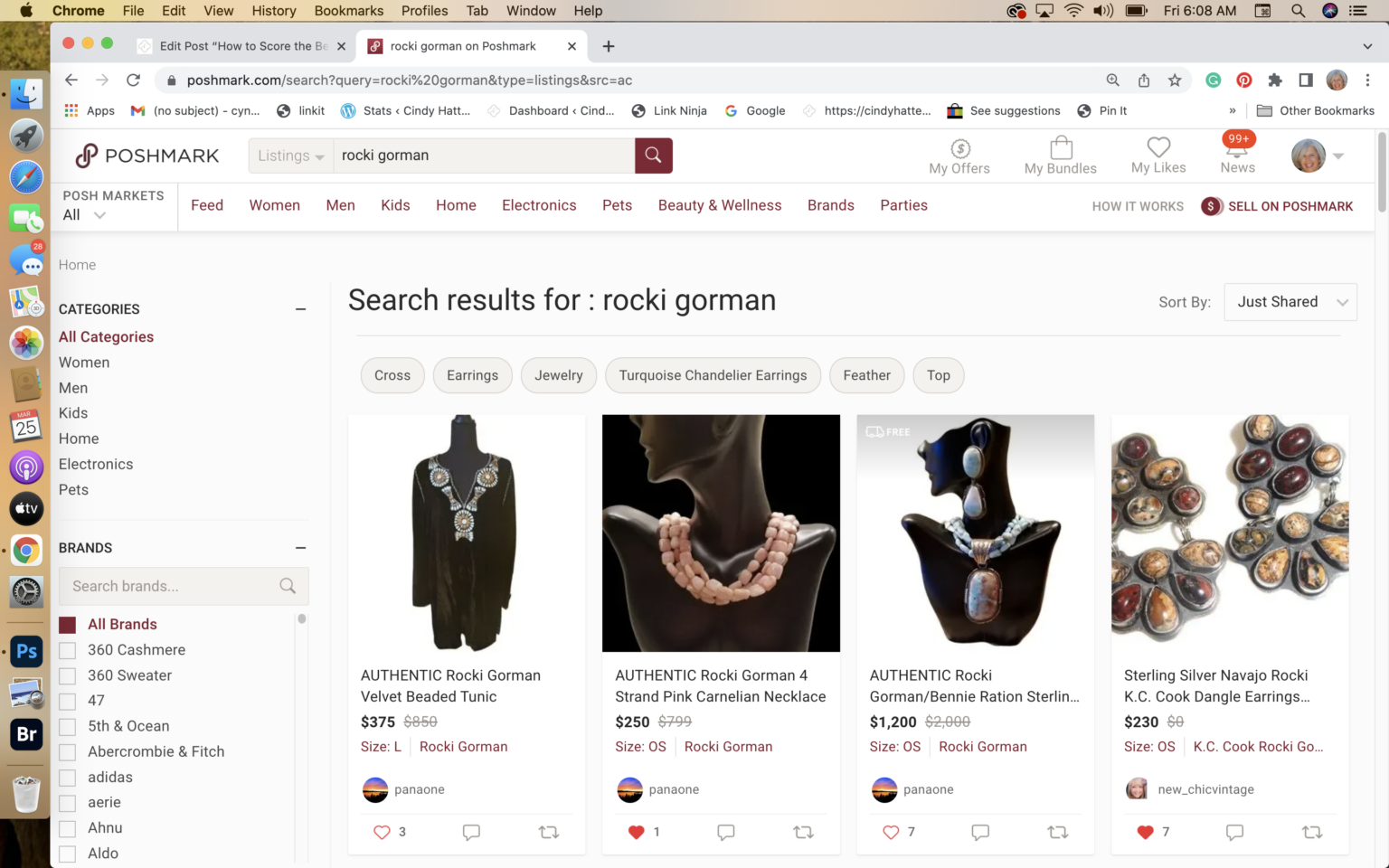This screenshot has width=1389, height=868.
Task: Share the Velvet Beaded Tunic listing
Action: 549,832
